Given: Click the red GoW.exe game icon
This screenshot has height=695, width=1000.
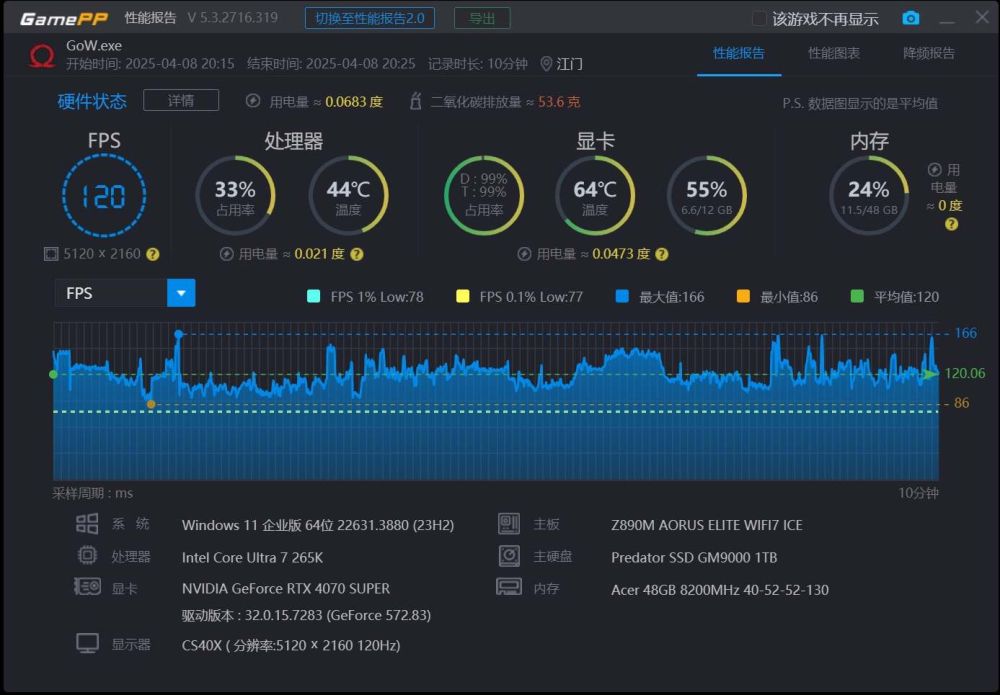Looking at the screenshot, I should point(42,55).
